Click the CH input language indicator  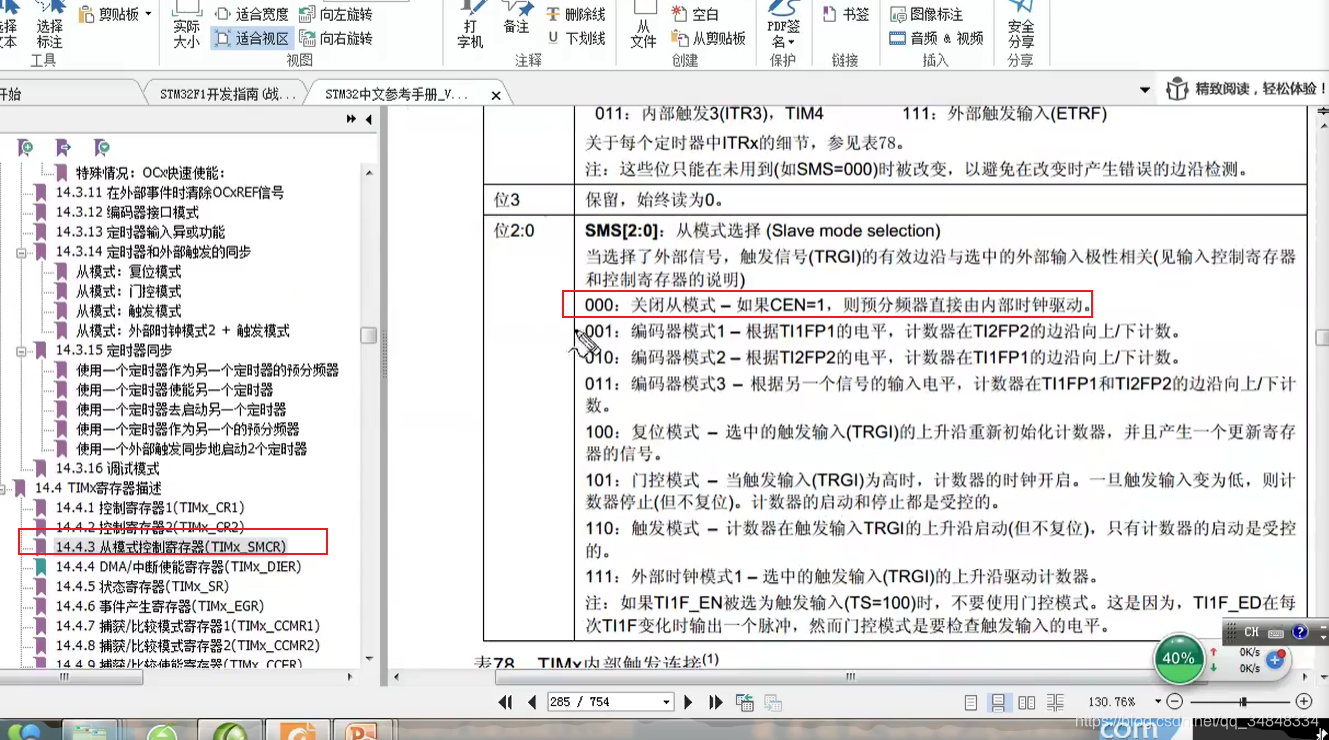(1251, 632)
